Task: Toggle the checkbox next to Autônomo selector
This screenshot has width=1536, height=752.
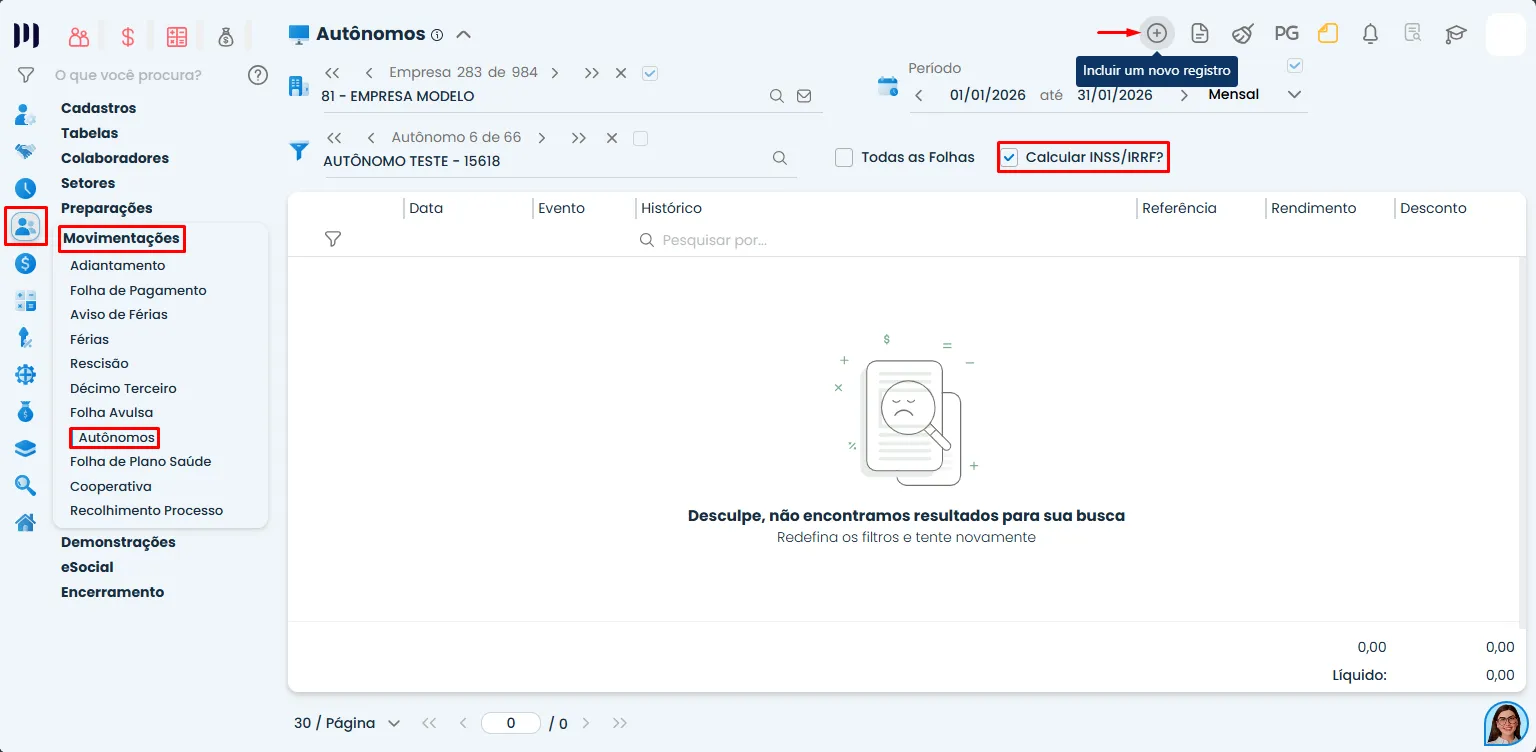Action: click(x=641, y=138)
